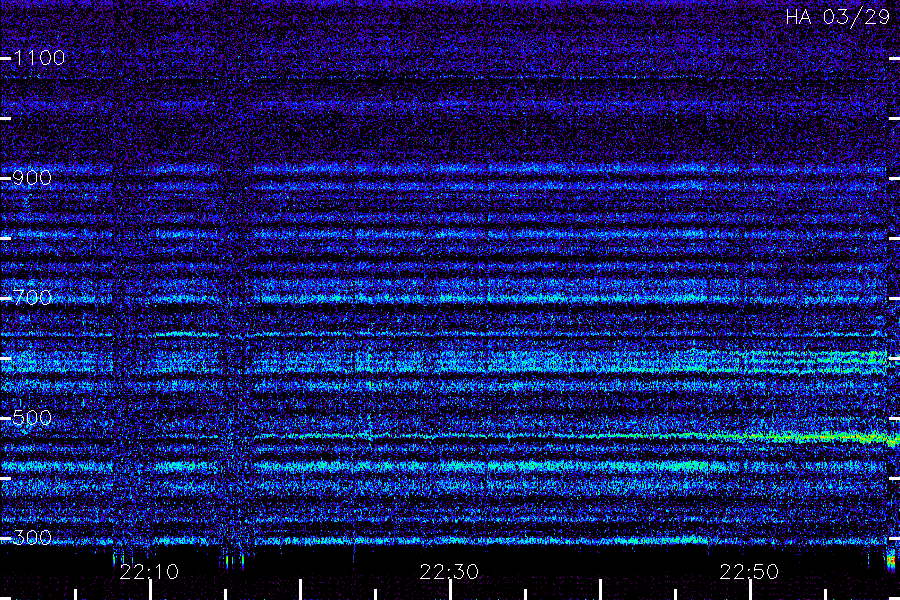
Task: Click the tall tick mark under 22:30
Action: click(451, 590)
